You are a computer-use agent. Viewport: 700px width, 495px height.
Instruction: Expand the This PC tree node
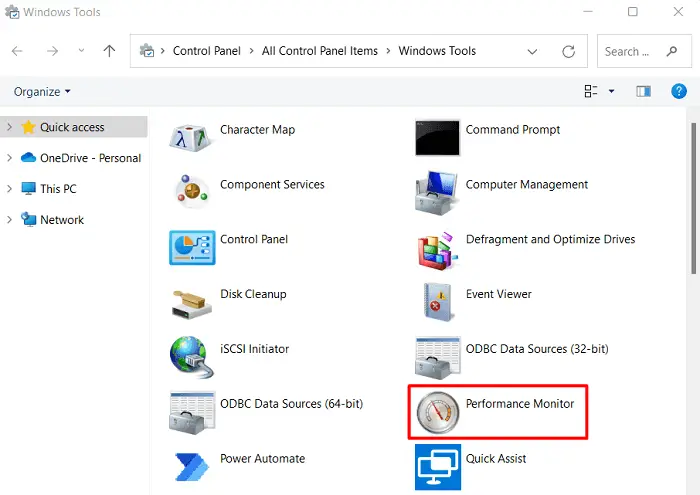[10, 189]
